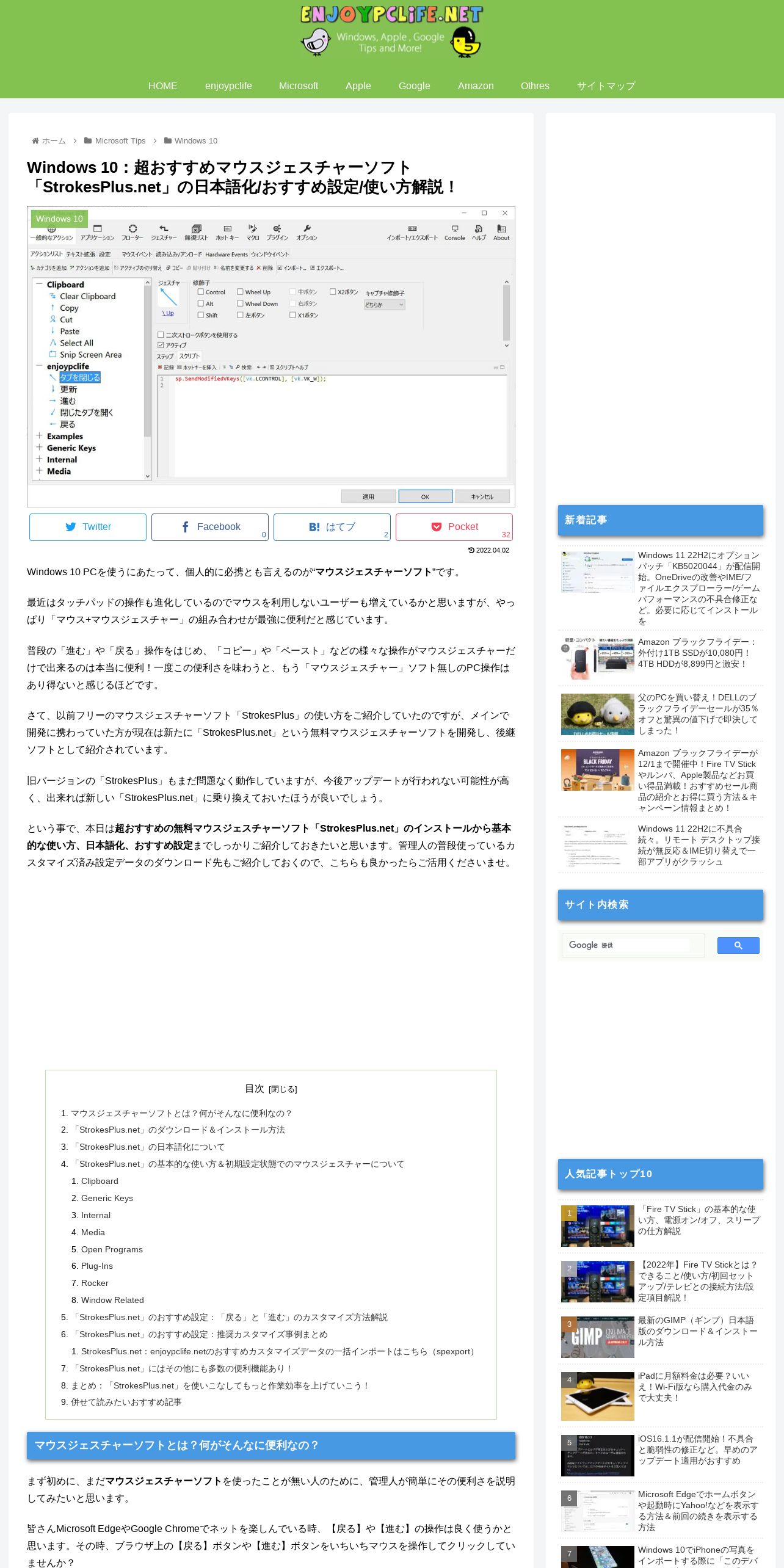Screen dimensions: 784x1568
Task: Click the Facebook f share icon
Action: tap(185, 527)
